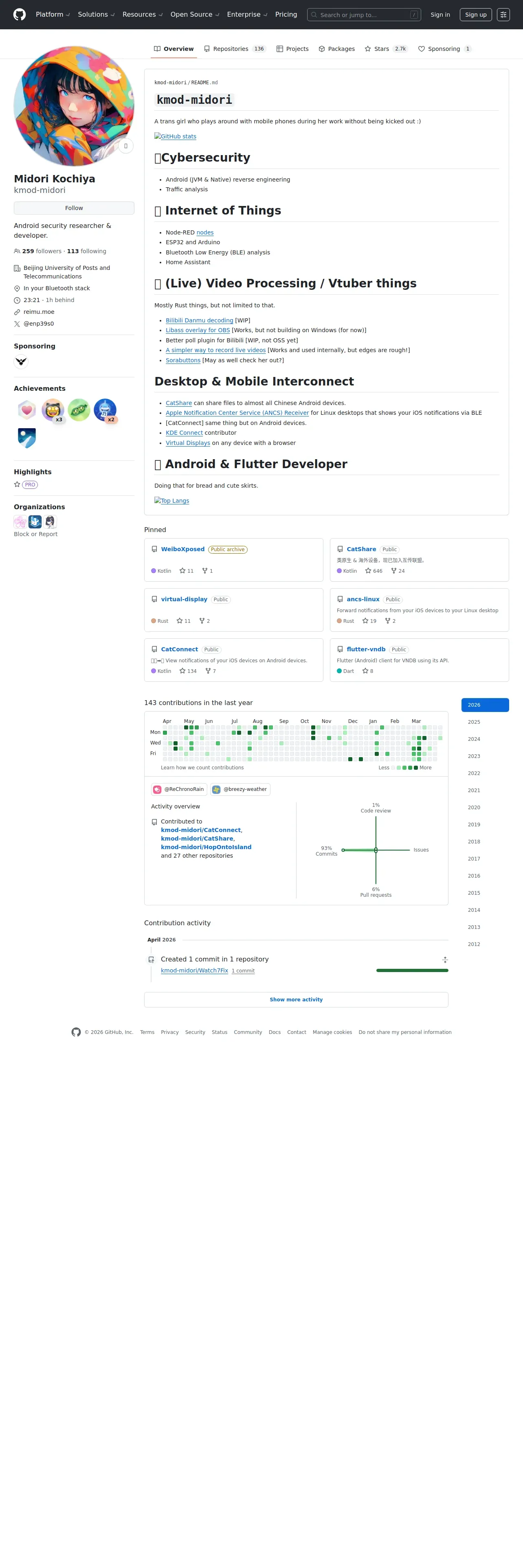Expand the Resources dropdown
The image size is (523, 1568).
[x=143, y=15]
